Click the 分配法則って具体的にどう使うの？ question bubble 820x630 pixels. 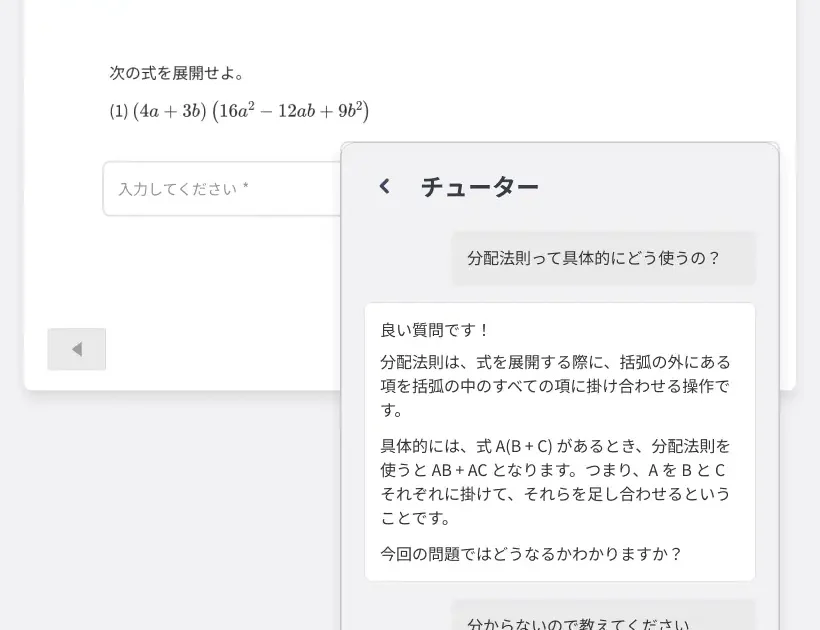click(x=604, y=257)
